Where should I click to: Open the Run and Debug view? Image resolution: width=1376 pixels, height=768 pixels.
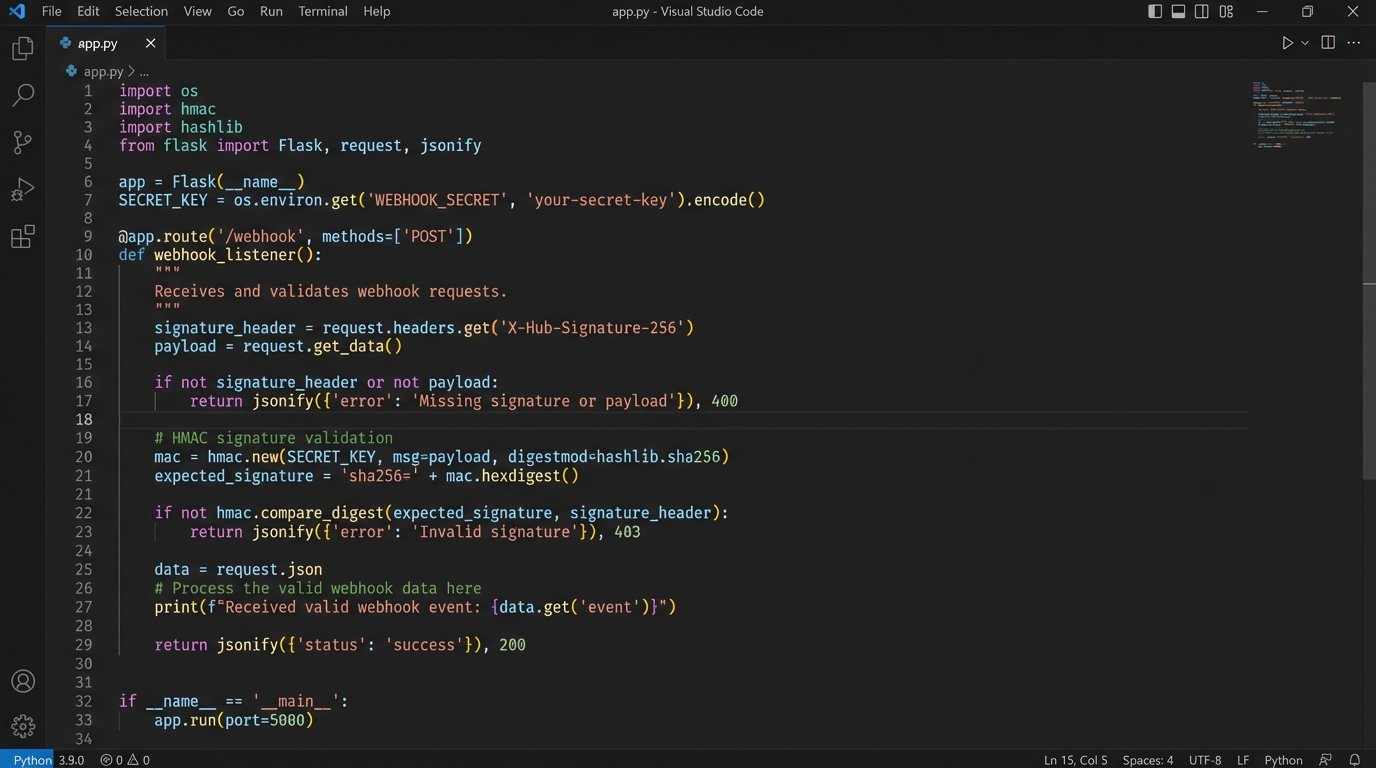point(22,189)
